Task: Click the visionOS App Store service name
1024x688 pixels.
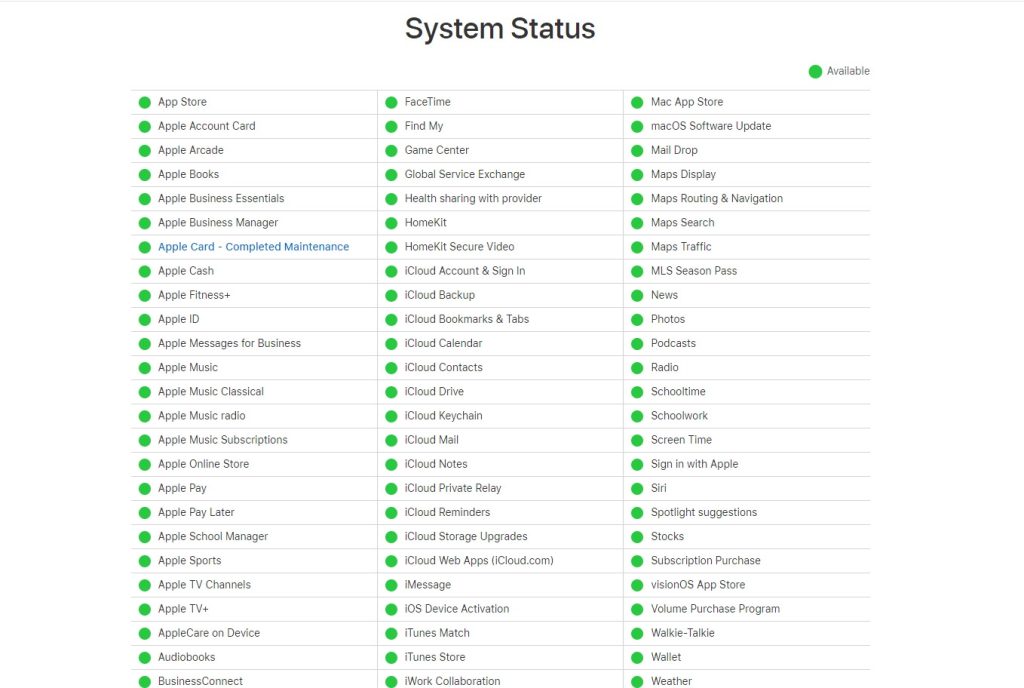Action: coord(698,585)
